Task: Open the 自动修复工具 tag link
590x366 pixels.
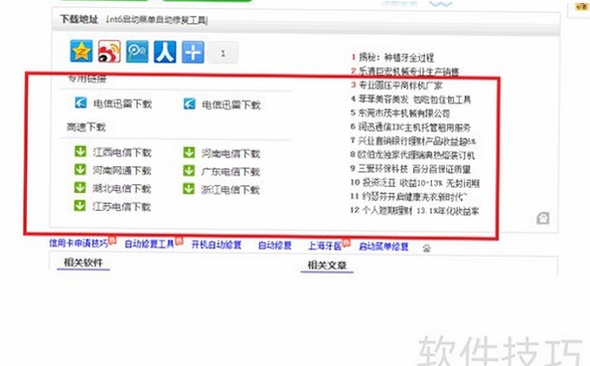Action: click(149, 244)
